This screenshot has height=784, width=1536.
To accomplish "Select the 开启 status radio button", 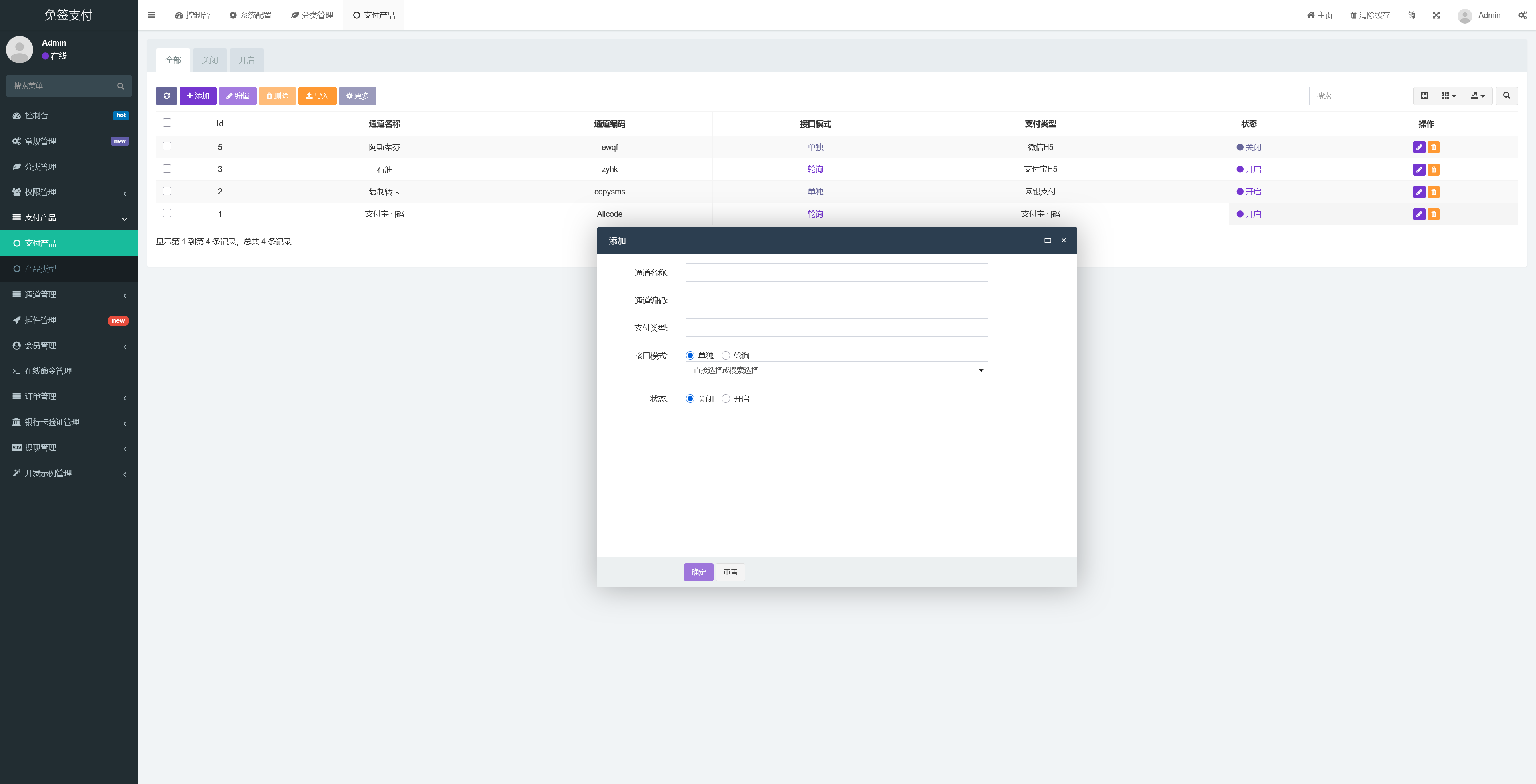I will [x=726, y=399].
